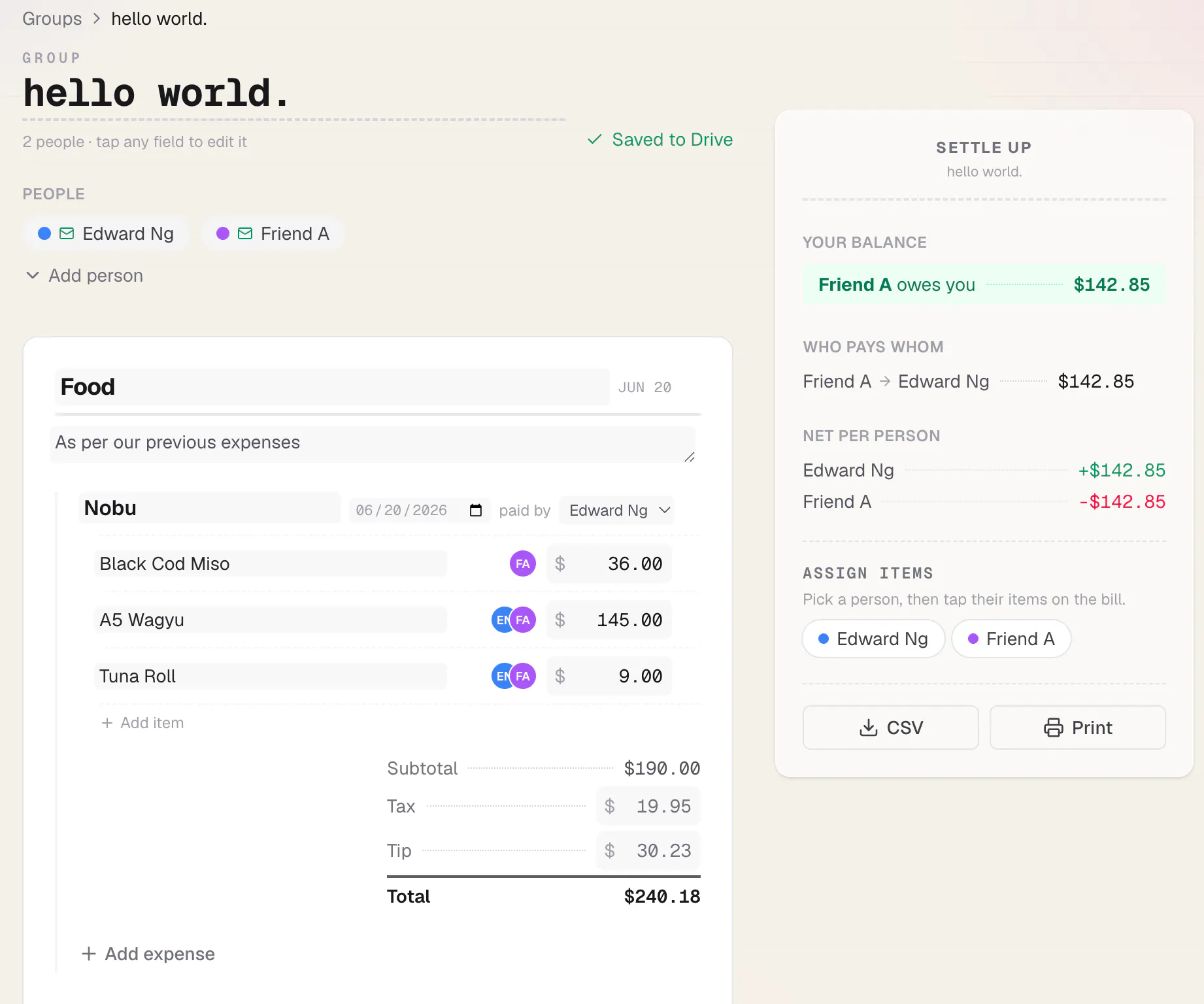Select Friend A chip in Assign Items

point(1011,639)
